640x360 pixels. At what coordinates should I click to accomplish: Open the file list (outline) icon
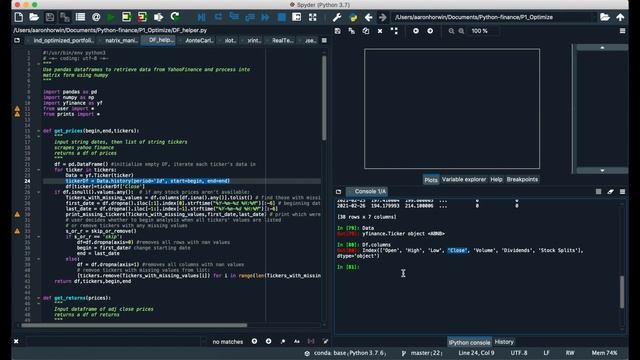click(x=80, y=17)
